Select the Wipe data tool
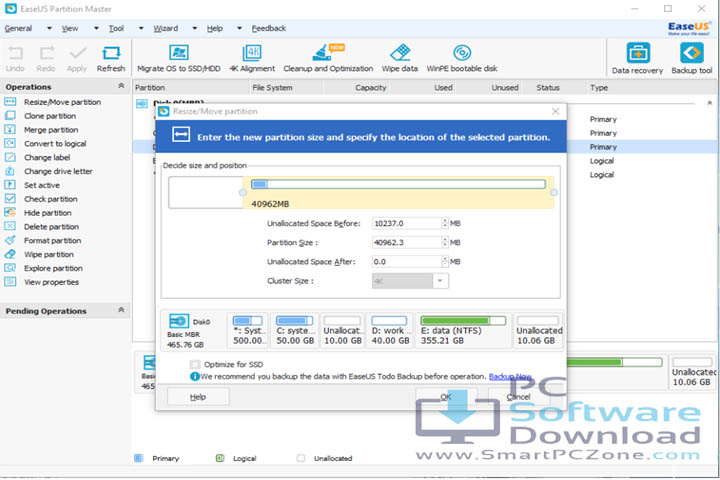Viewport: 720px width, 480px height. (x=399, y=58)
